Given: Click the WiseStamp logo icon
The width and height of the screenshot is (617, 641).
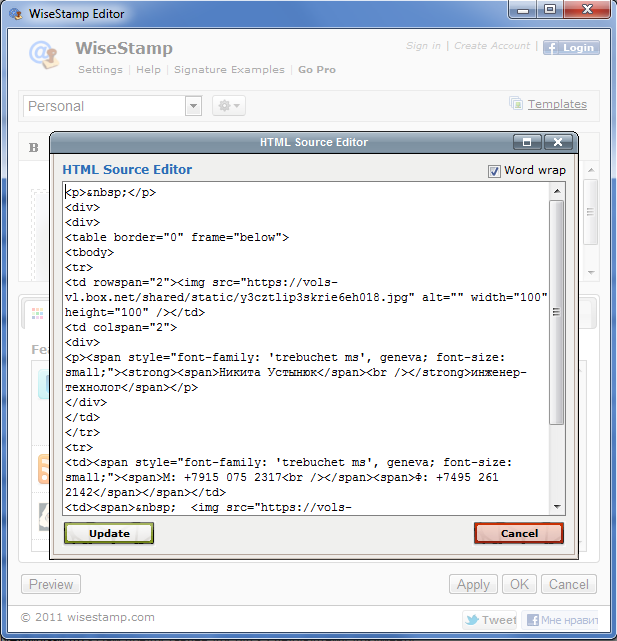Looking at the screenshot, I should click(43, 54).
